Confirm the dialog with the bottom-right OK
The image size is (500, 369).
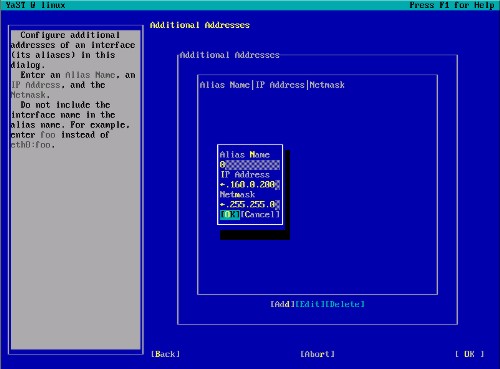tap(469, 354)
